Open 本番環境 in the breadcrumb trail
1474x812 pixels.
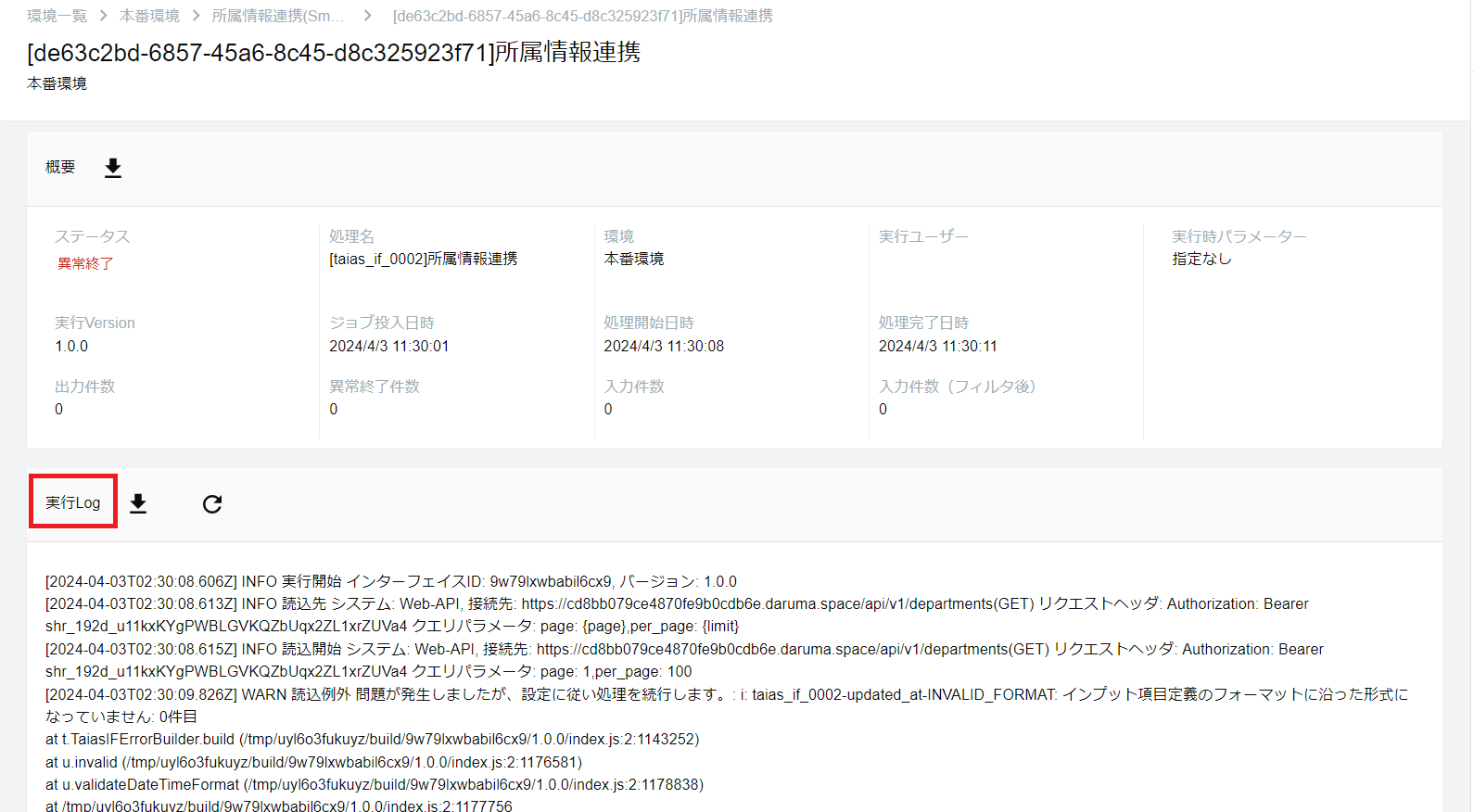[x=149, y=16]
